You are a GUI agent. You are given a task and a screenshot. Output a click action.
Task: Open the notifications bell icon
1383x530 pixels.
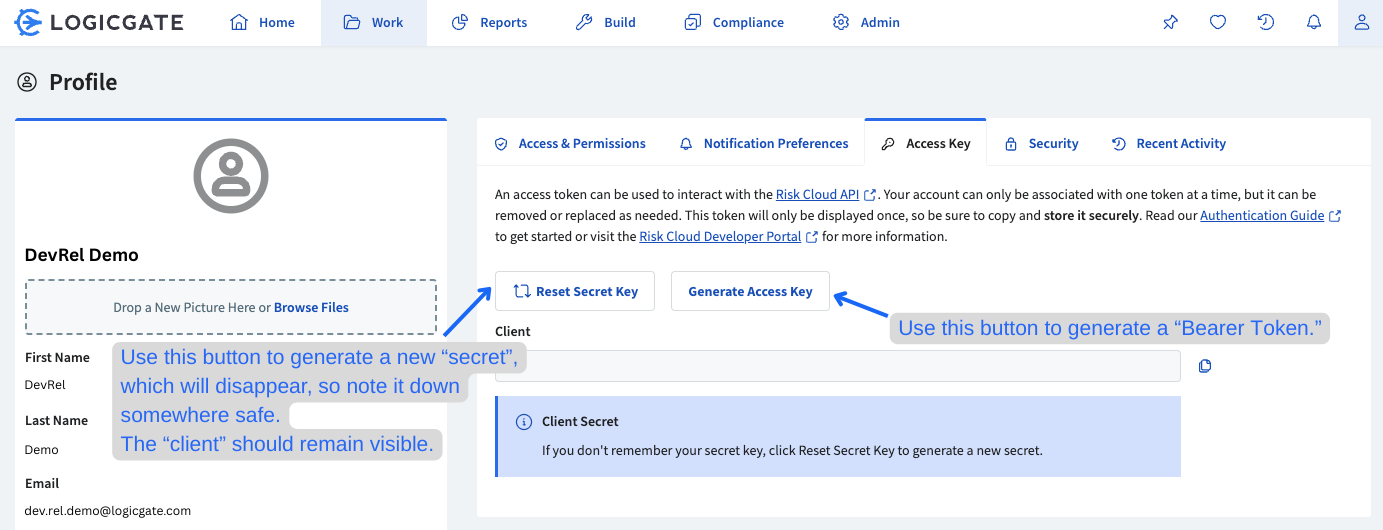1314,23
